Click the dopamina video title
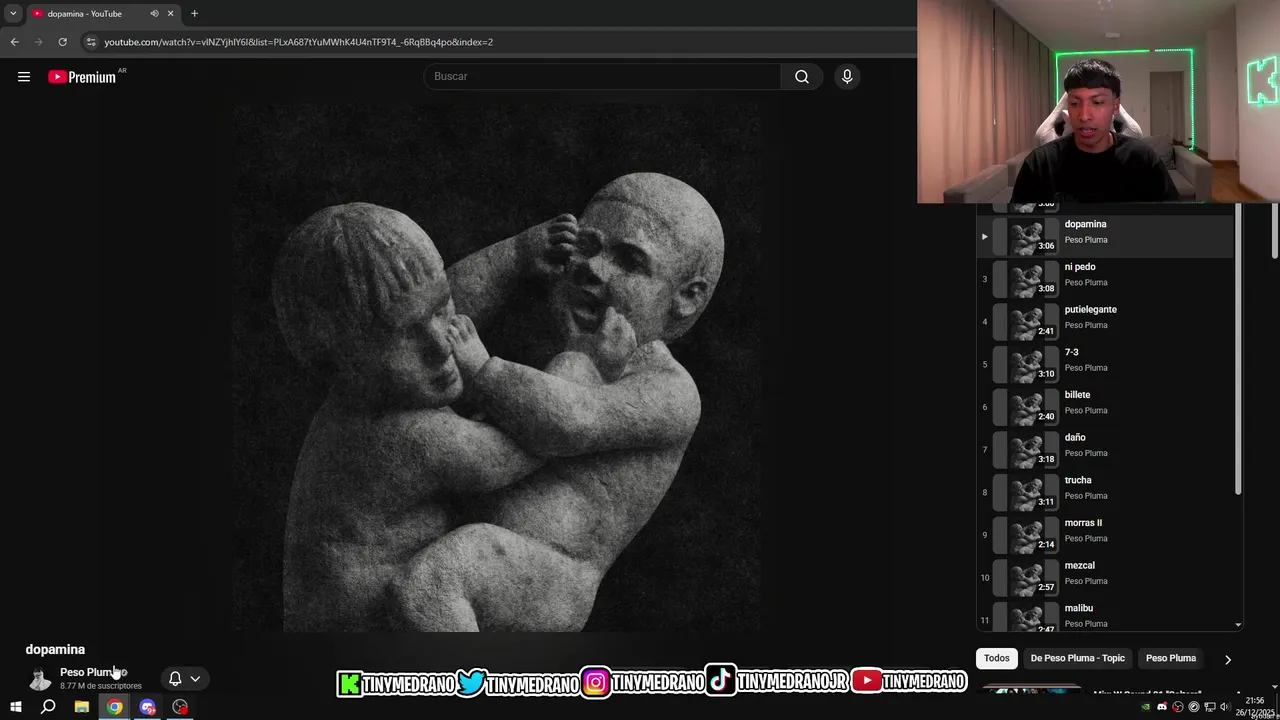This screenshot has height=720, width=1280. click(x=55, y=650)
